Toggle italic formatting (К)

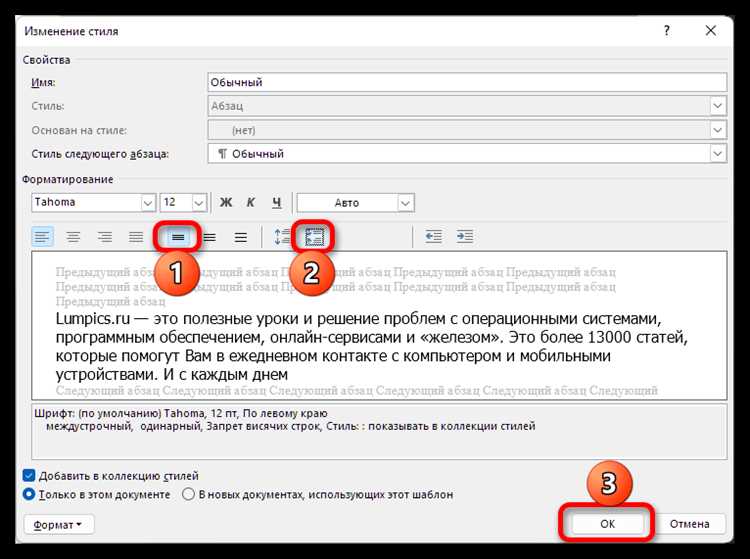pyautogui.click(x=251, y=203)
